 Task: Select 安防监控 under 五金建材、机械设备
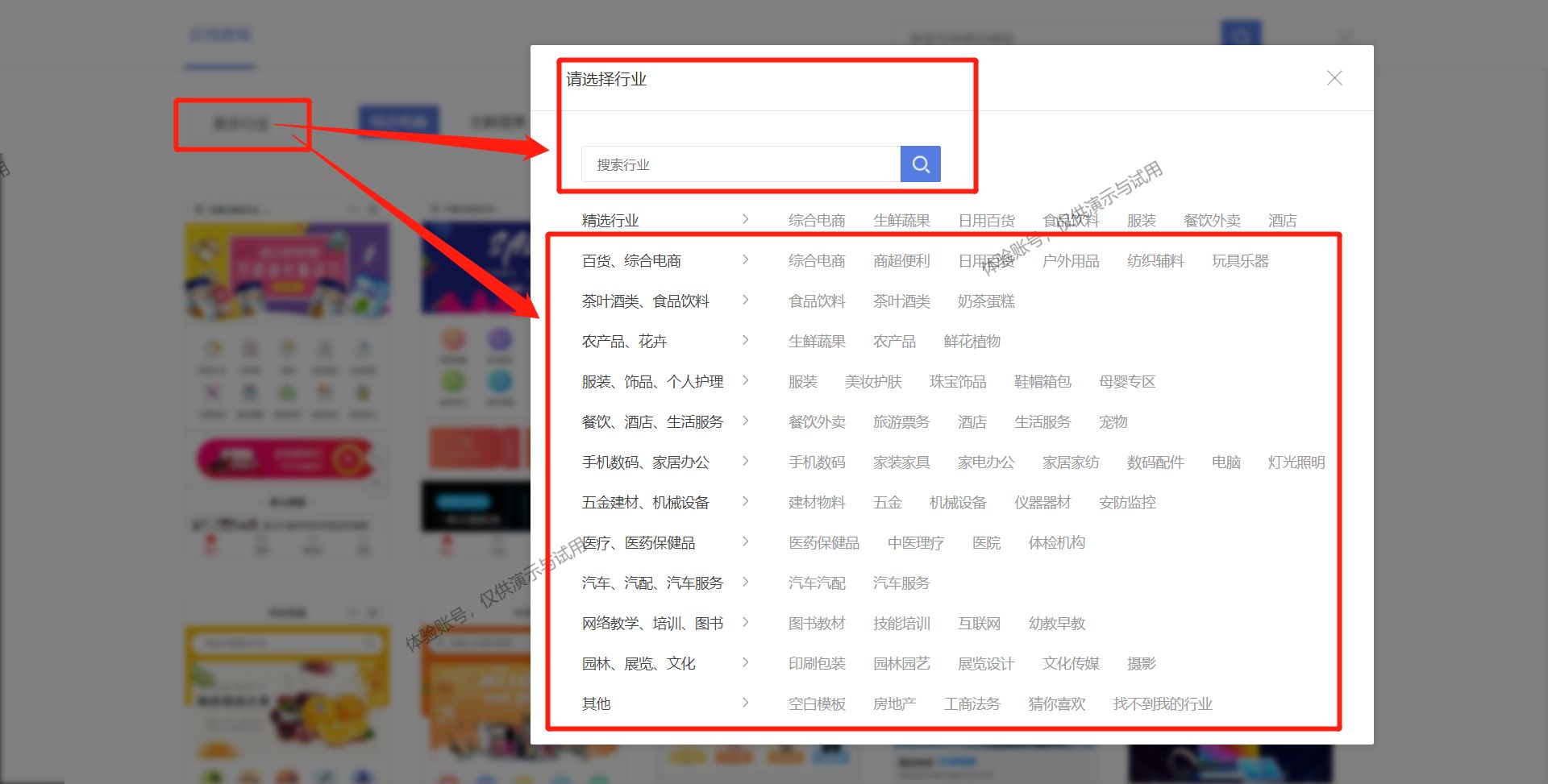[x=1127, y=502]
